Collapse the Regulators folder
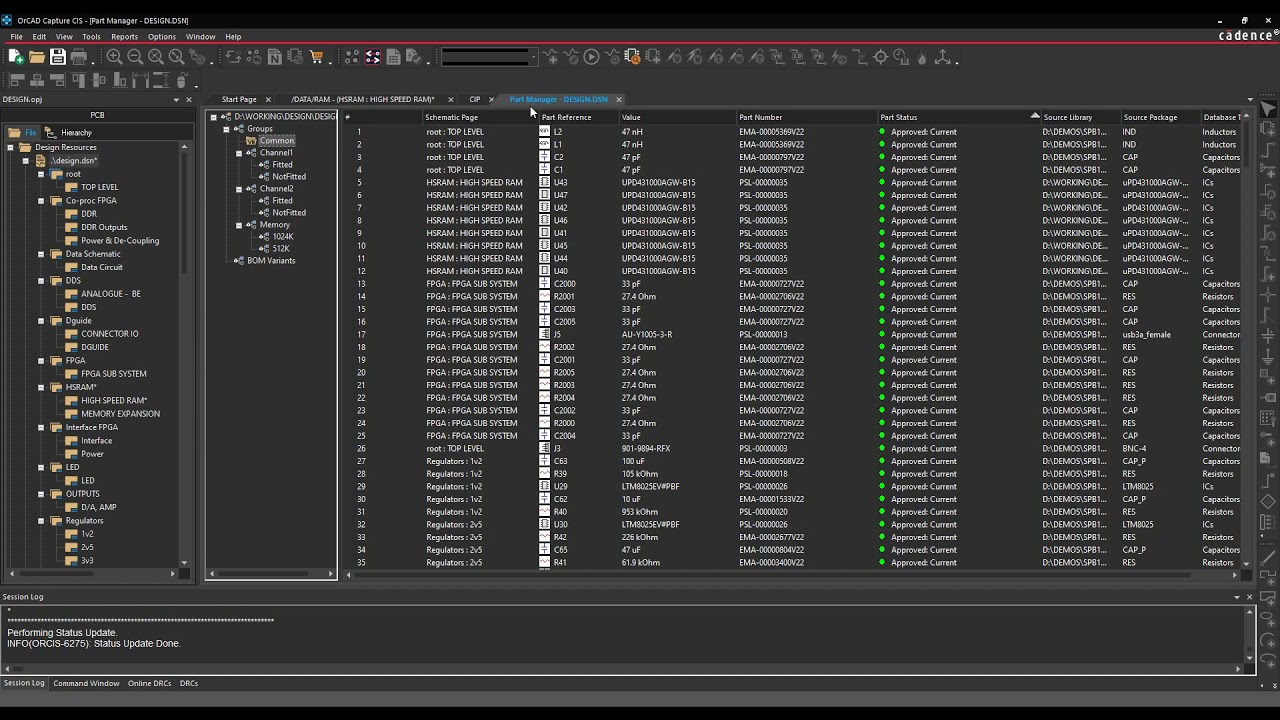 (41, 521)
